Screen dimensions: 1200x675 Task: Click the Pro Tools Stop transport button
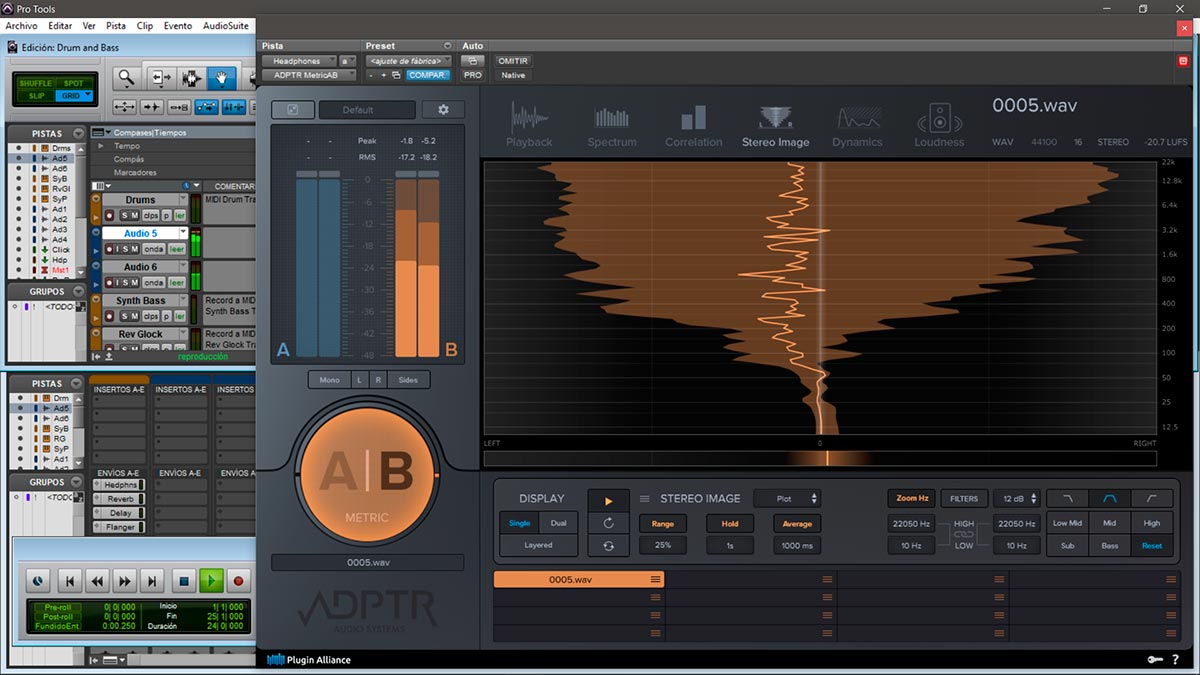click(x=183, y=580)
